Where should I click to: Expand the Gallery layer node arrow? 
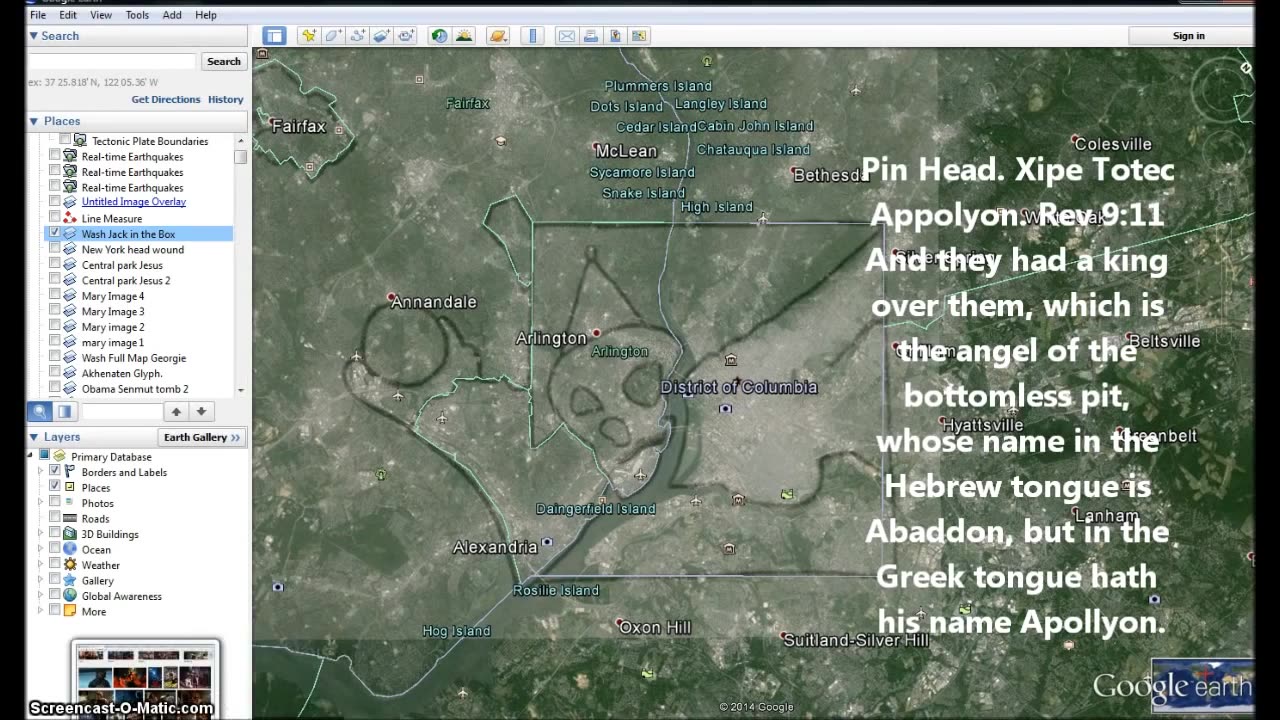click(x=41, y=580)
